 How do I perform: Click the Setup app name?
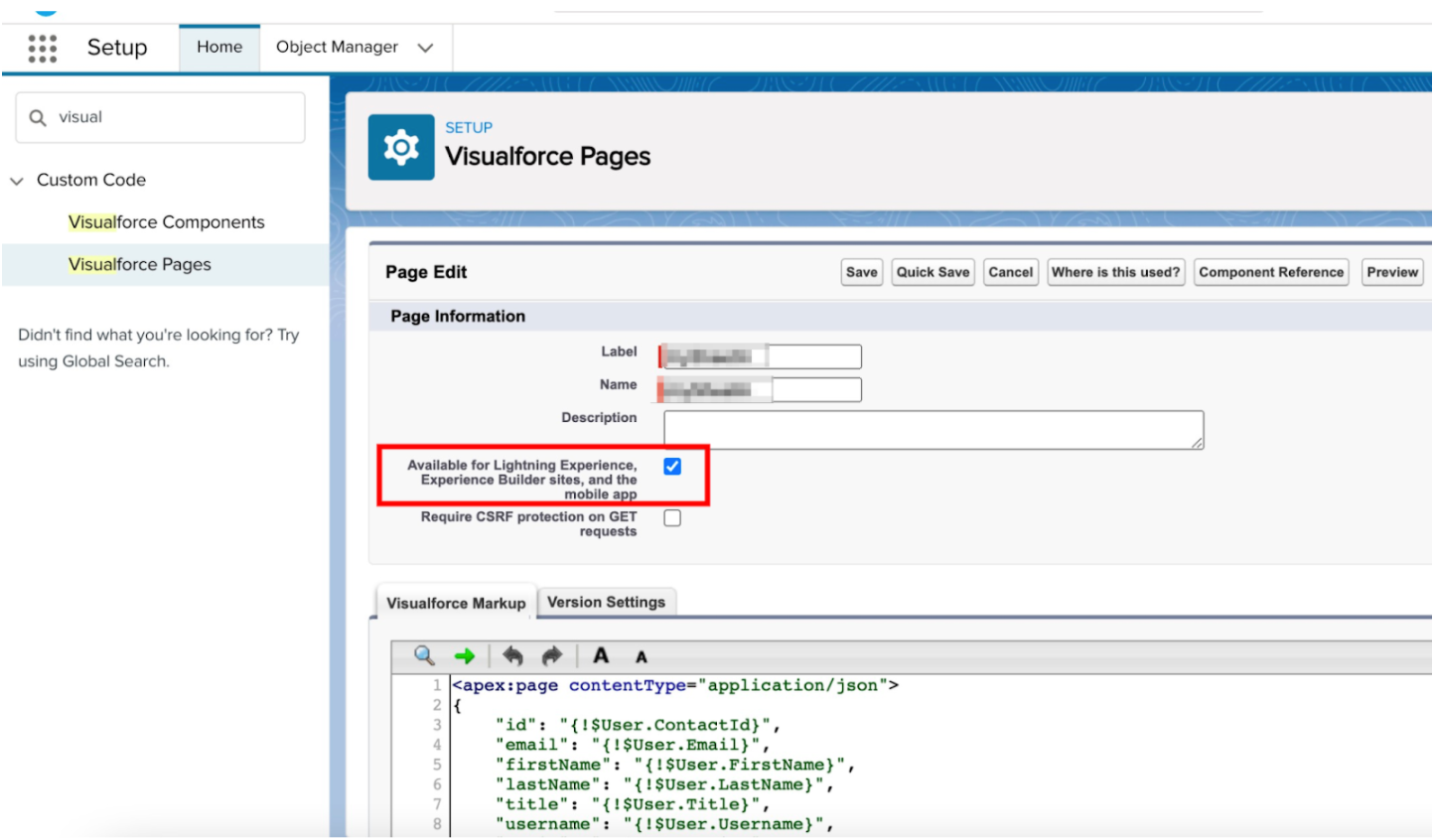point(117,48)
